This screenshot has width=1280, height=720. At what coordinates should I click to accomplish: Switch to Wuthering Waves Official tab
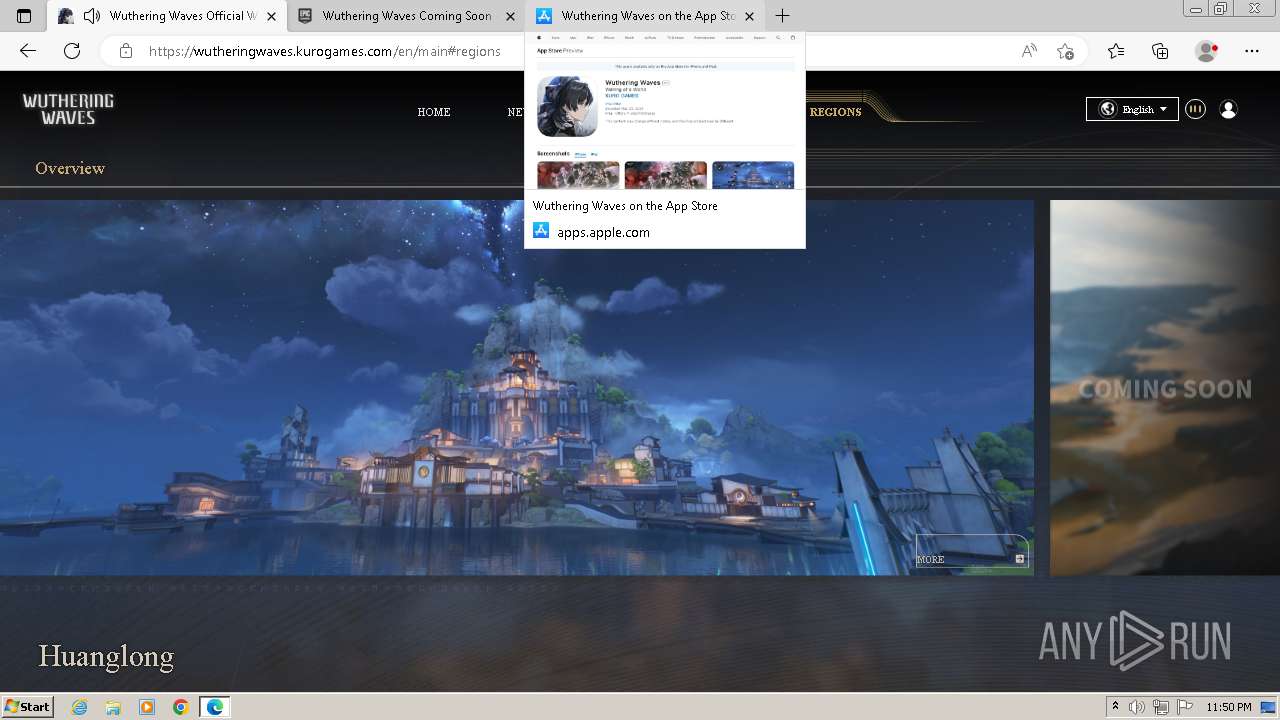(x=167, y=16)
